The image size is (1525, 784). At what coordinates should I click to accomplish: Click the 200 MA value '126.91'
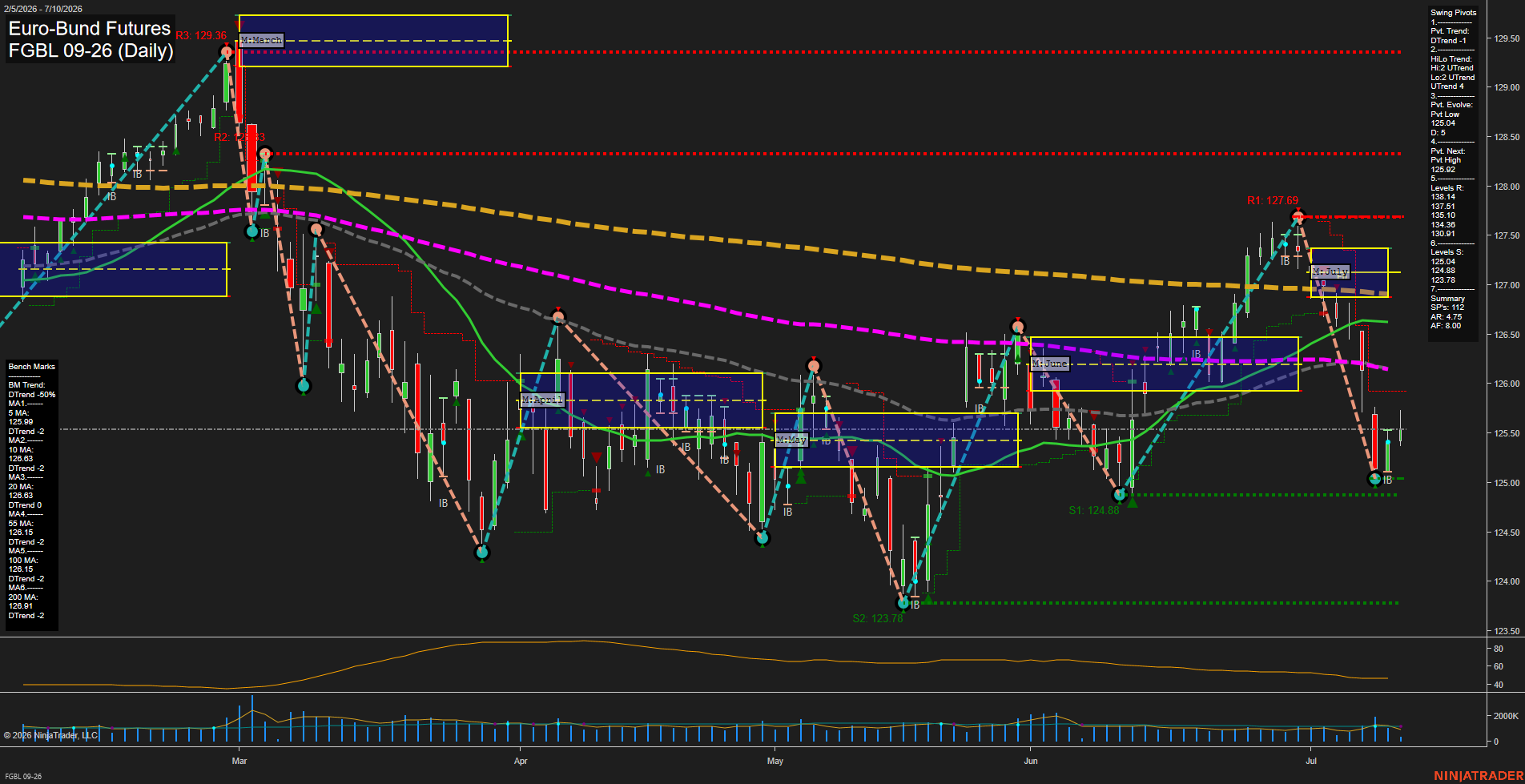tap(21, 606)
